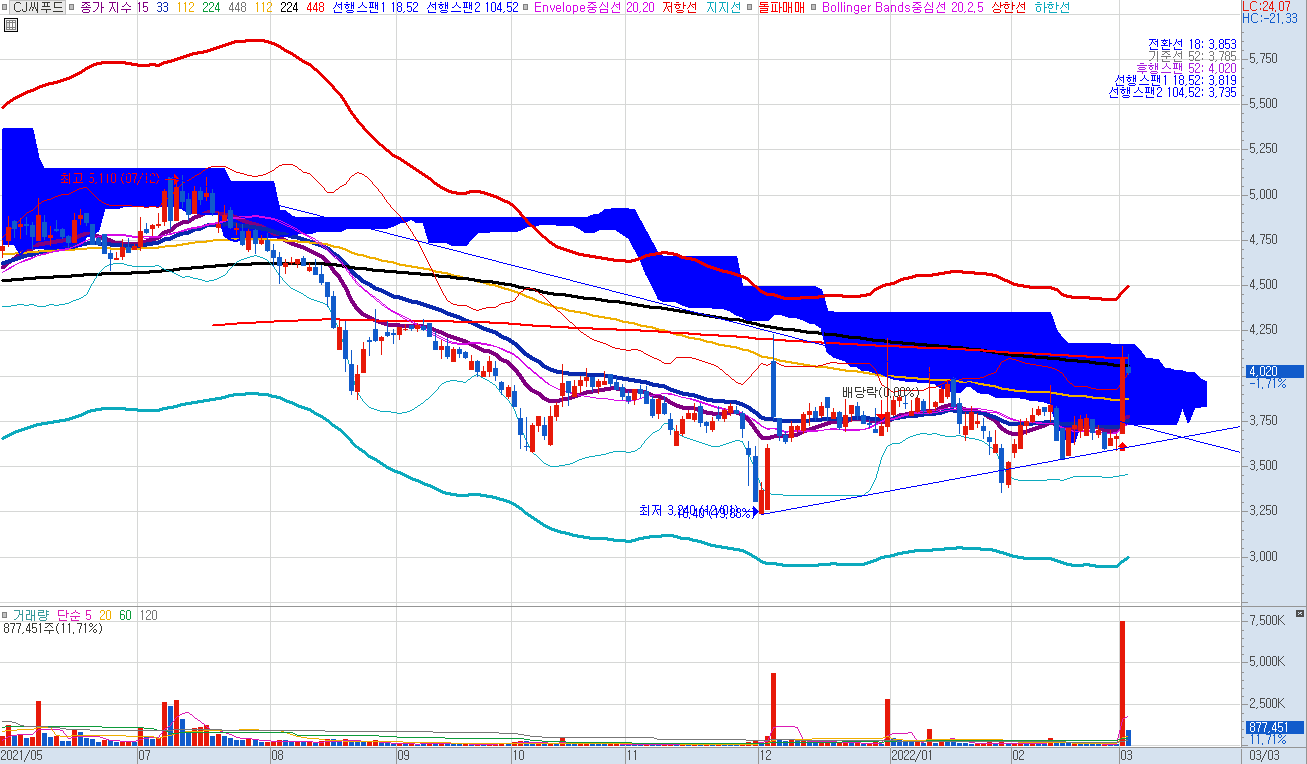Select the 종가 지수 indicator label

(x=107, y=7)
